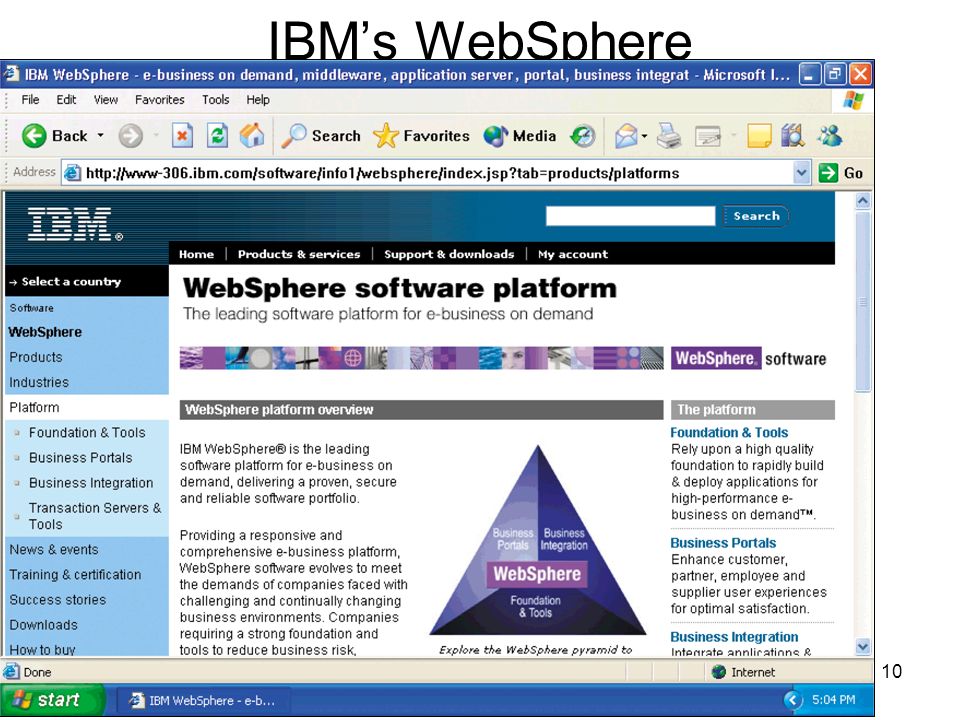Go to the Home page icon

coord(252,135)
